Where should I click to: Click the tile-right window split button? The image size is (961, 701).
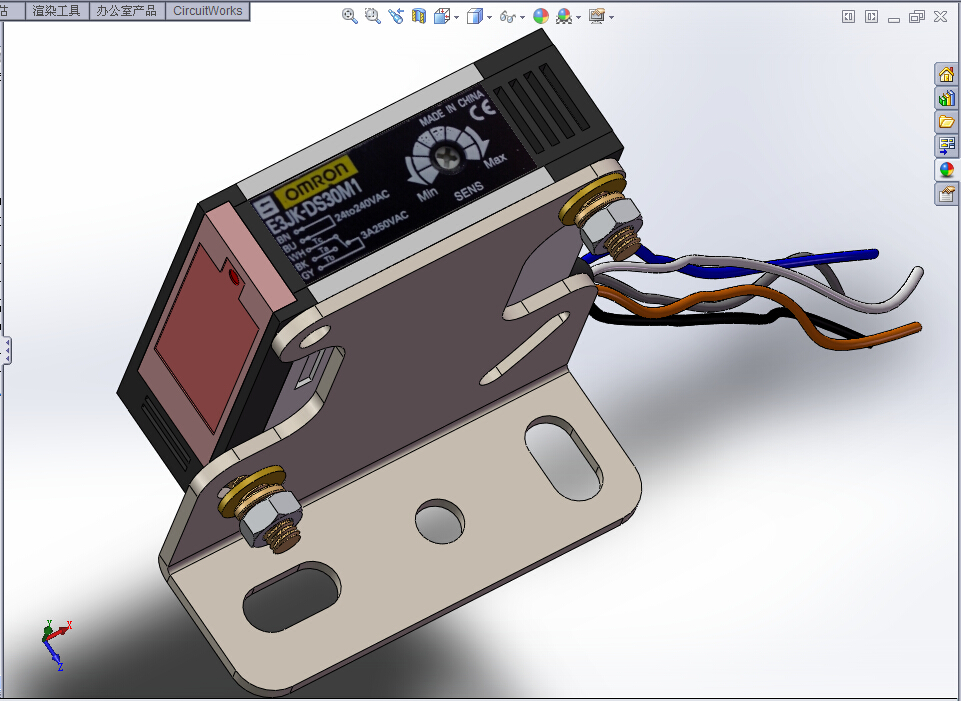(x=872, y=17)
